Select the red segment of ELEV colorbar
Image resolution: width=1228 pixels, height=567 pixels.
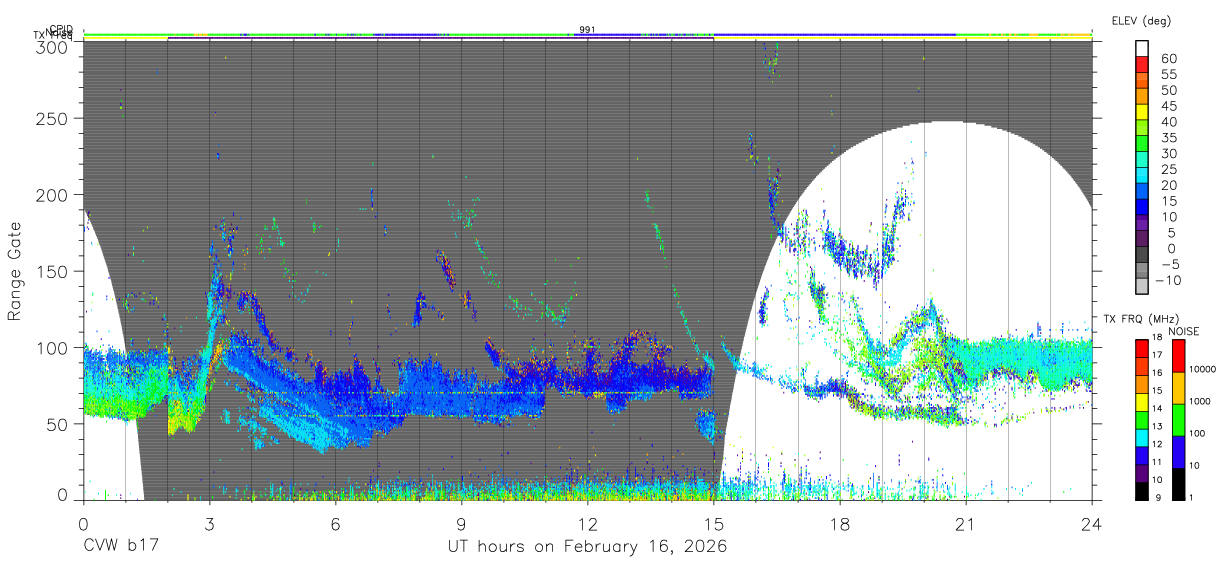click(1142, 66)
